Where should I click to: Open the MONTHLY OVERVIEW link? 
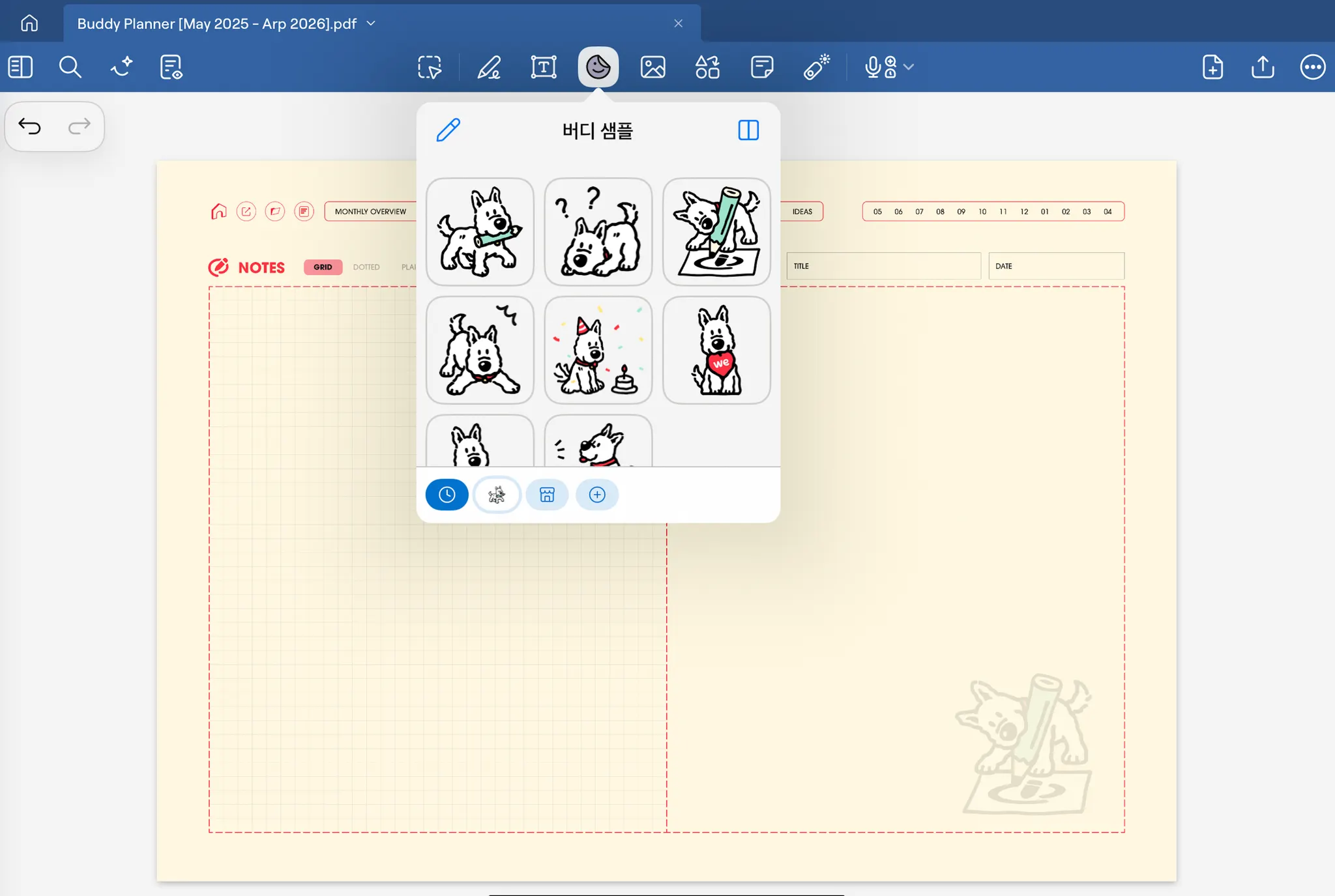pyautogui.click(x=370, y=212)
